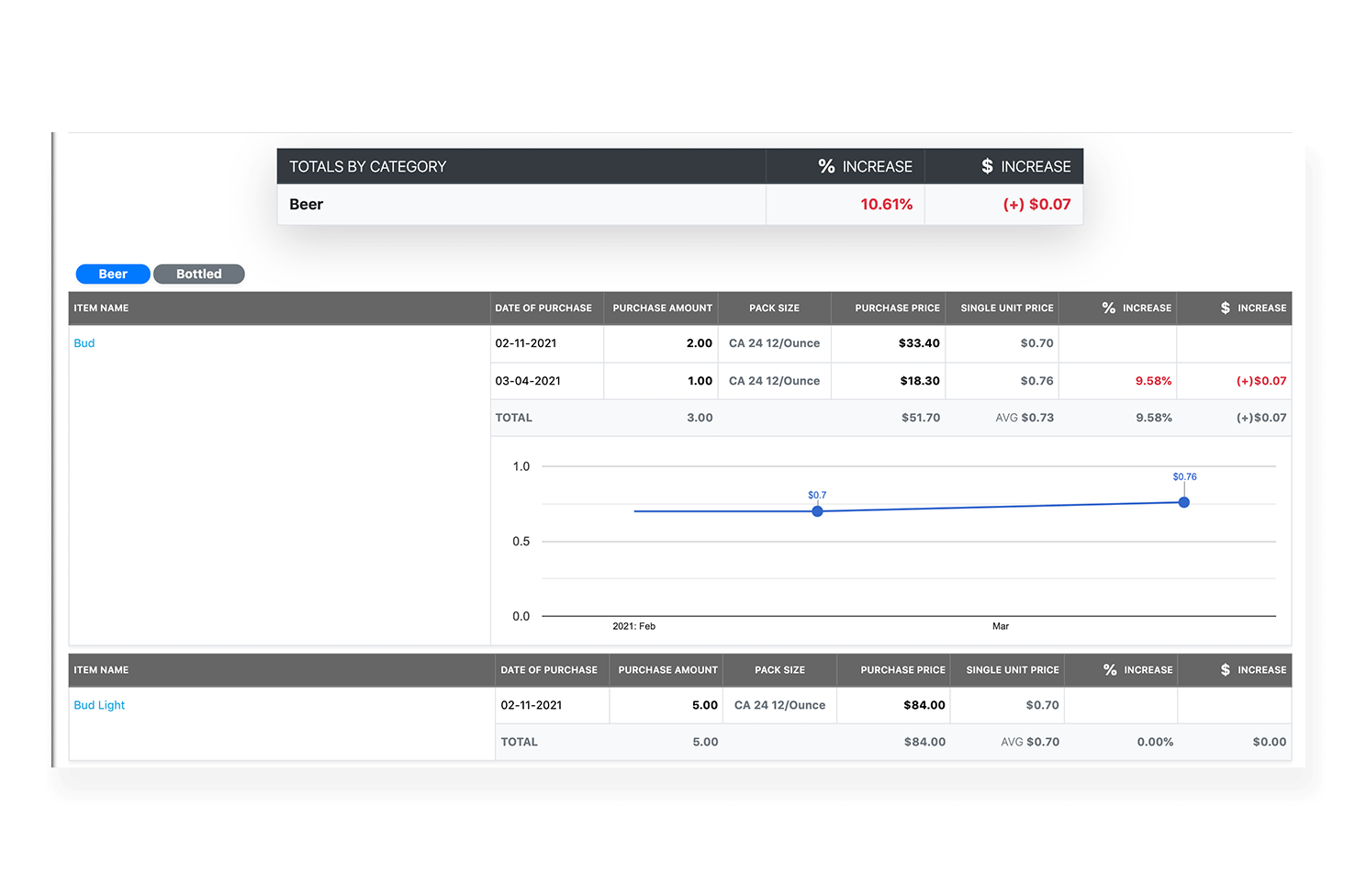Click the red 9.58% increase value
The image size is (1355, 896).
tap(1154, 381)
